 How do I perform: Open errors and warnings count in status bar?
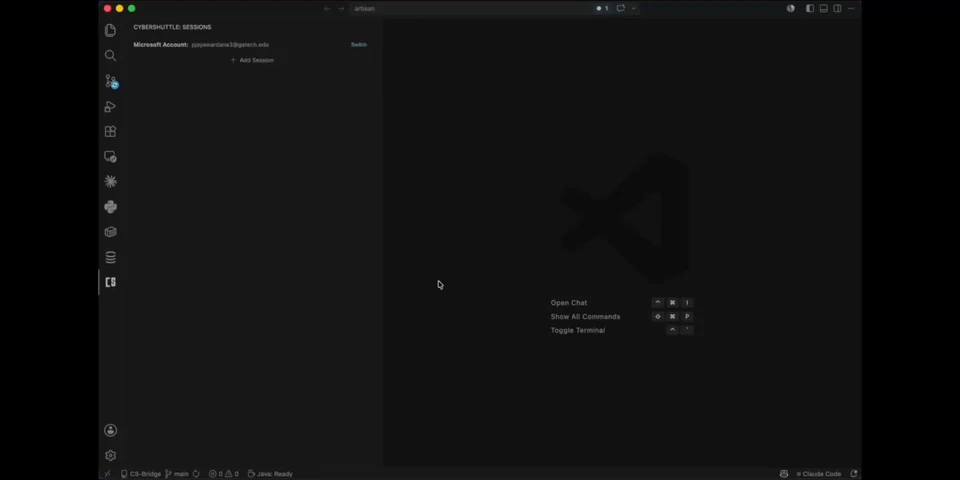[x=223, y=474]
